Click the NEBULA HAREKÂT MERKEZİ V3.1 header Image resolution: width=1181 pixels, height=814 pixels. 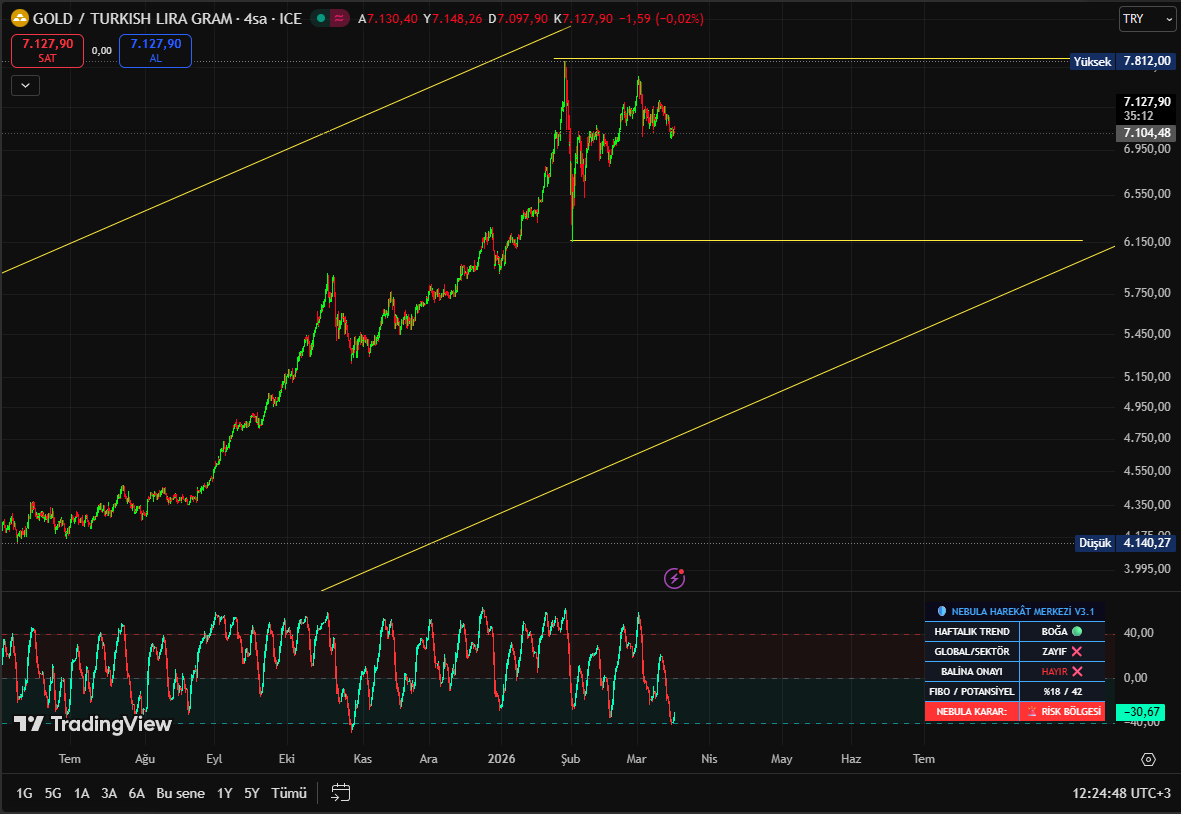[1015, 611]
